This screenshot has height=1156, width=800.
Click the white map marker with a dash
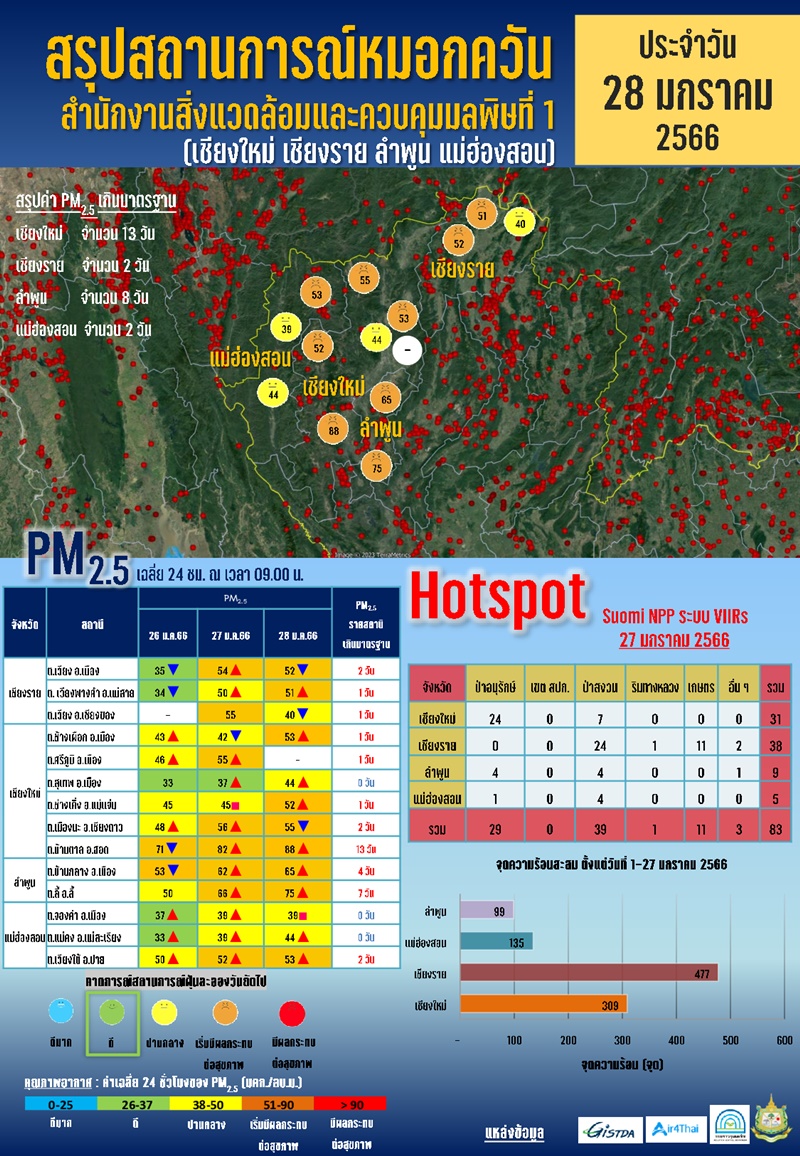[407, 351]
